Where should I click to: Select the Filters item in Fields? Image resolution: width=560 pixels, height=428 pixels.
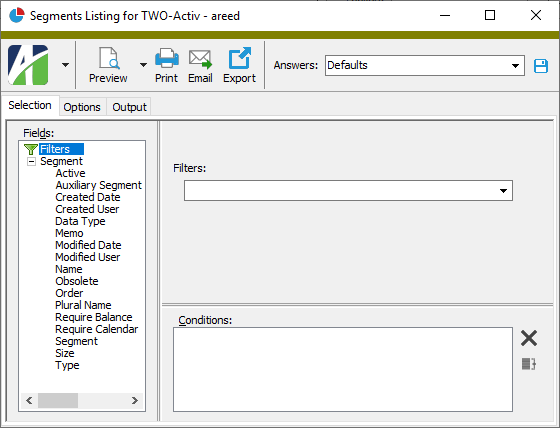point(55,149)
